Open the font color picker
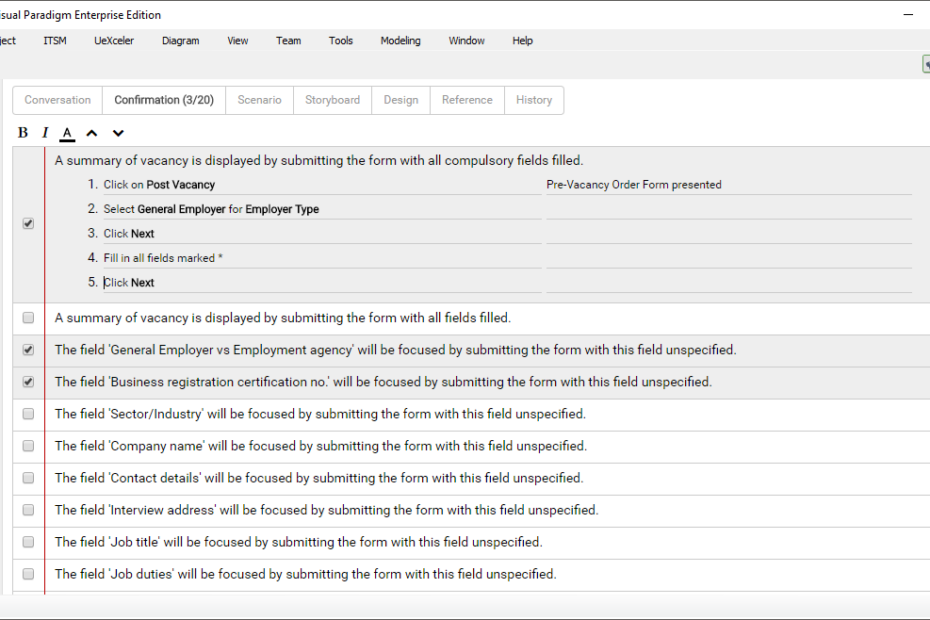This screenshot has height=620, width=930. pyautogui.click(x=67, y=133)
